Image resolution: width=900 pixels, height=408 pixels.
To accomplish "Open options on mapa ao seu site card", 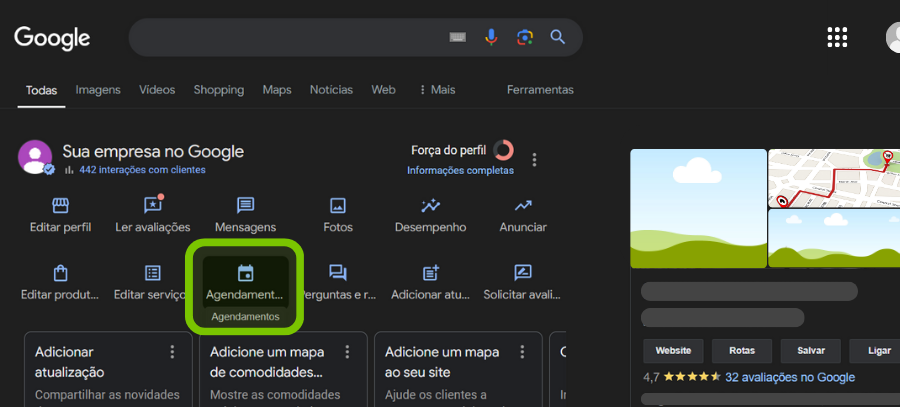I will [x=522, y=352].
